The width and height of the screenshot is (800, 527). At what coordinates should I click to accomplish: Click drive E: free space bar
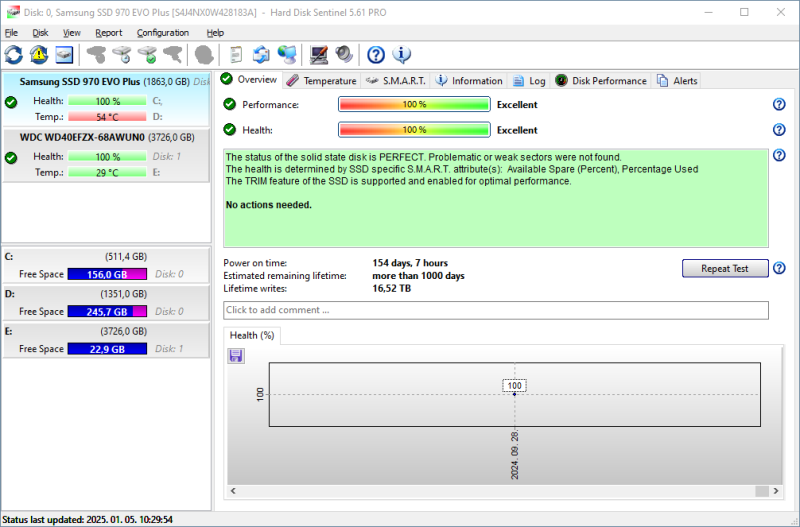(107, 349)
